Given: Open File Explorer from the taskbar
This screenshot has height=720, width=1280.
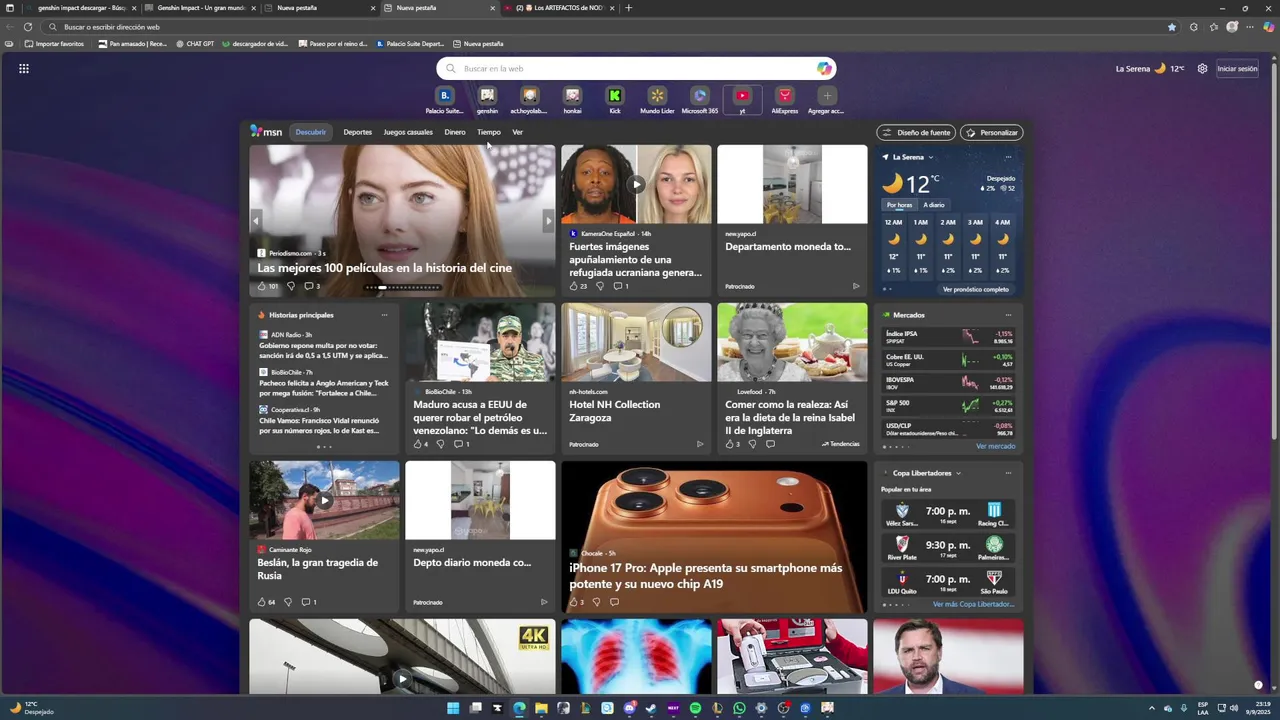Looking at the screenshot, I should pyautogui.click(x=541, y=708).
